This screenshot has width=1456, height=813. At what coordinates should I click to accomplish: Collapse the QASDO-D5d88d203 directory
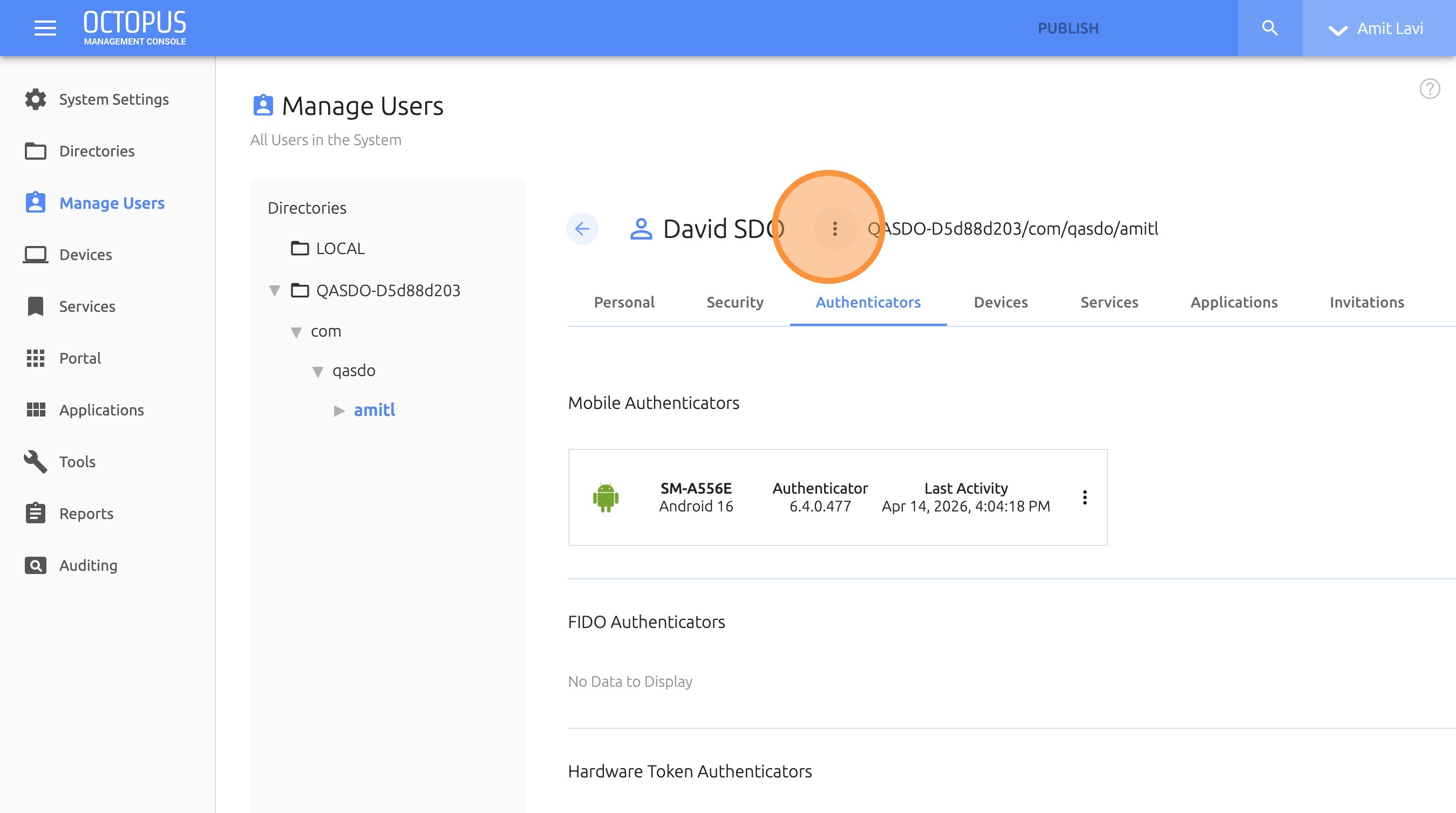click(275, 291)
